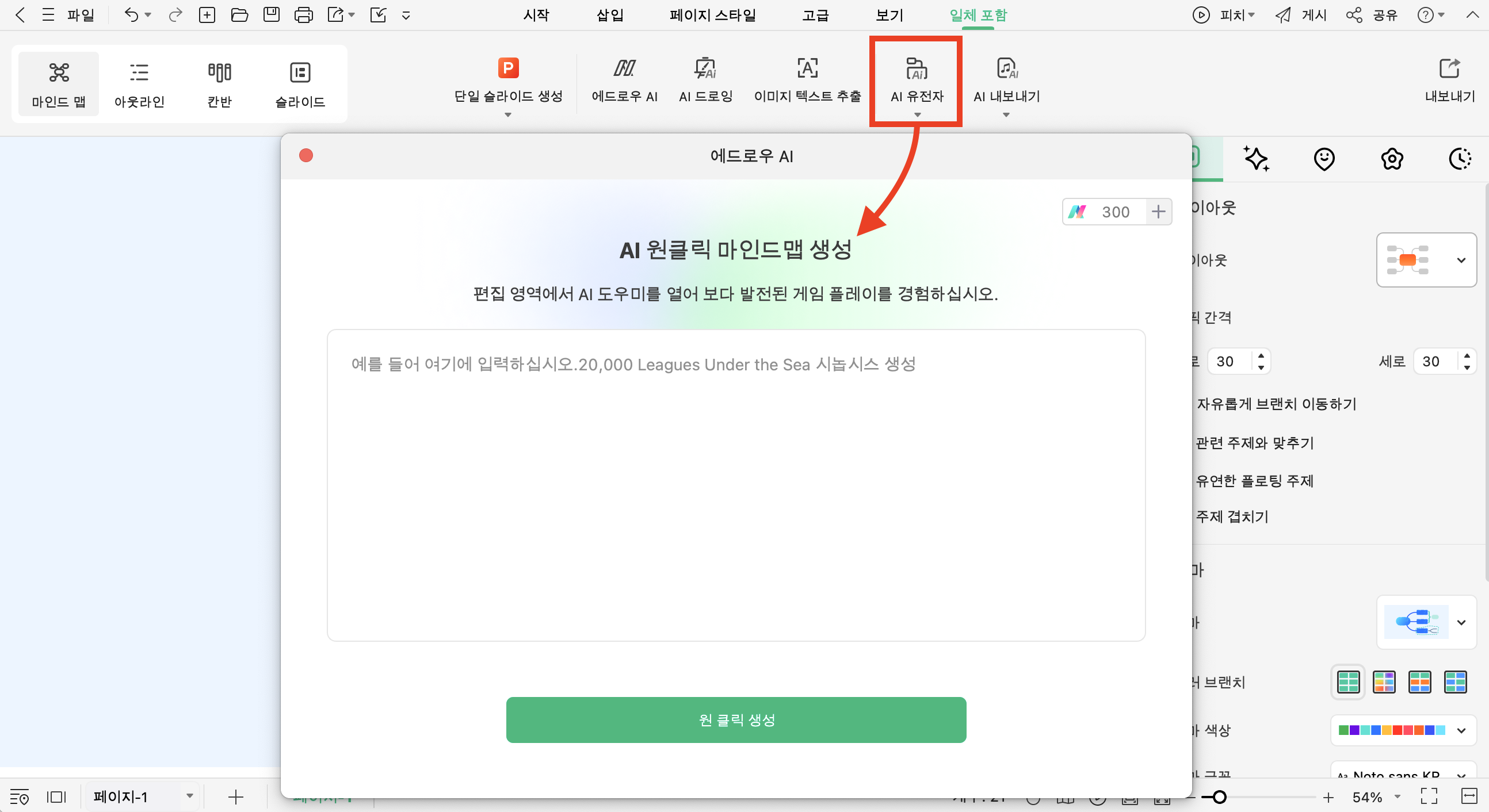Open the clock history tab in right panel
The height and width of the screenshot is (812, 1489).
click(x=1460, y=158)
